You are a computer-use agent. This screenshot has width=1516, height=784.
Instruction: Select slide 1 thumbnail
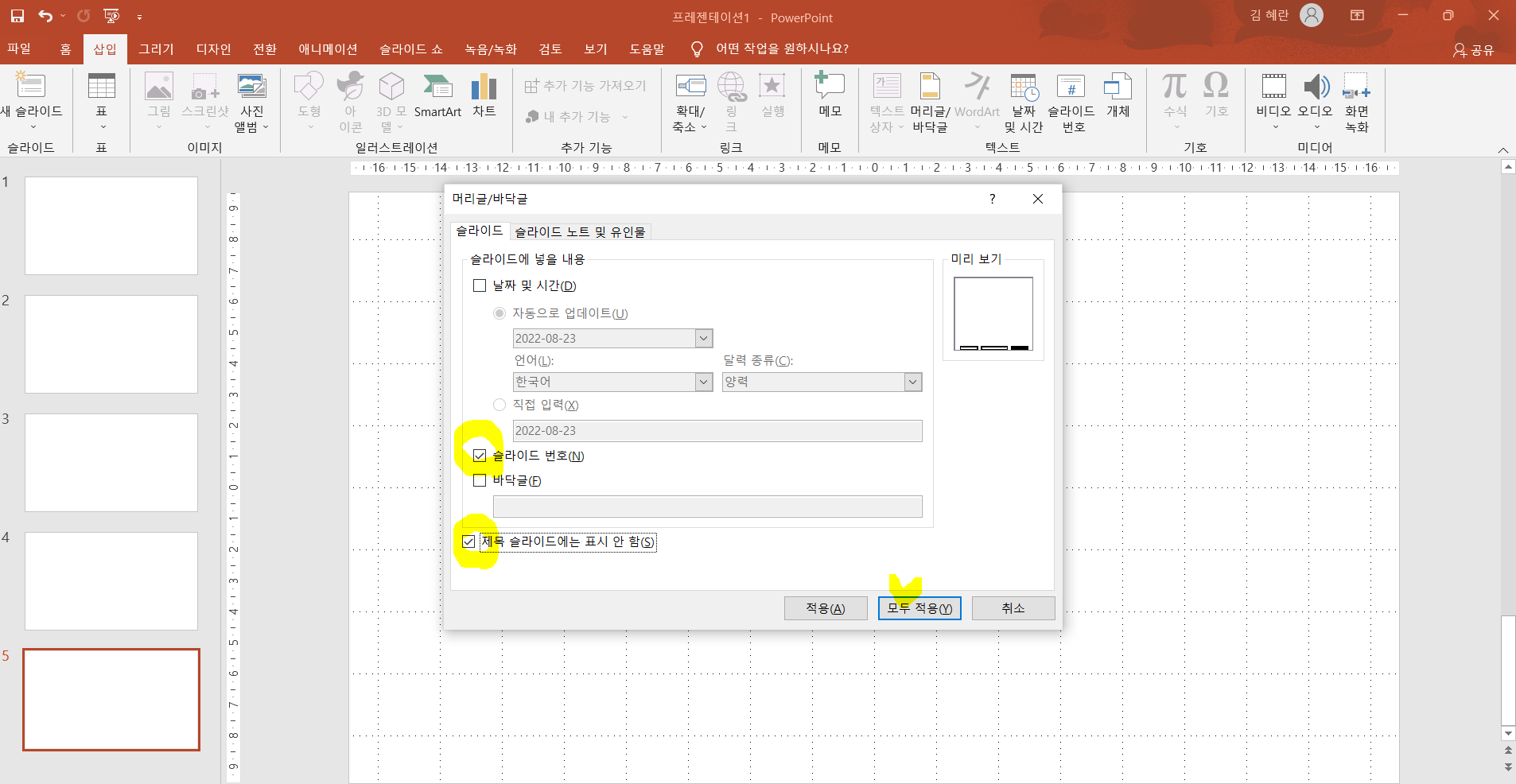point(111,226)
